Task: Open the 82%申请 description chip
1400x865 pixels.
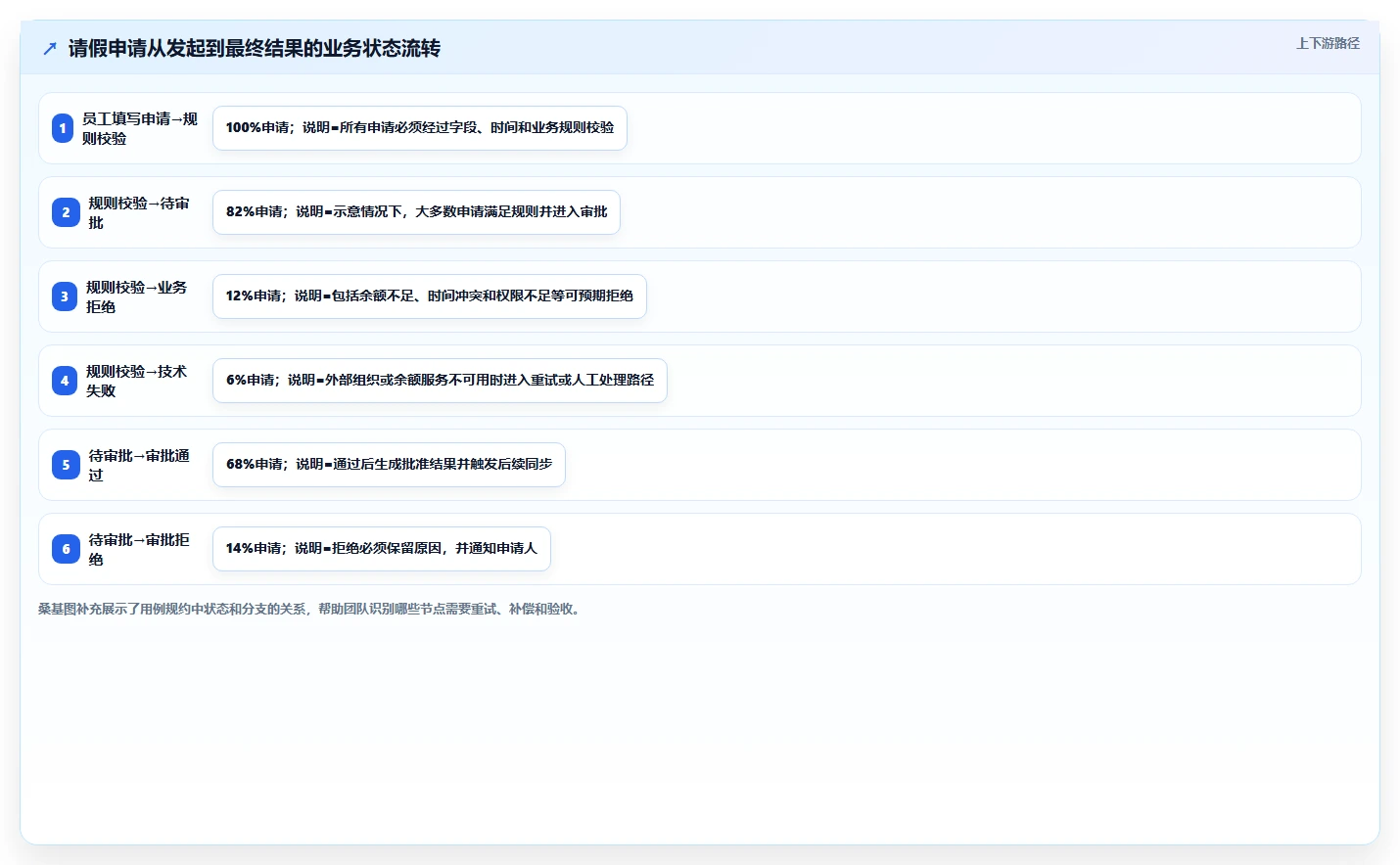Action: (416, 212)
